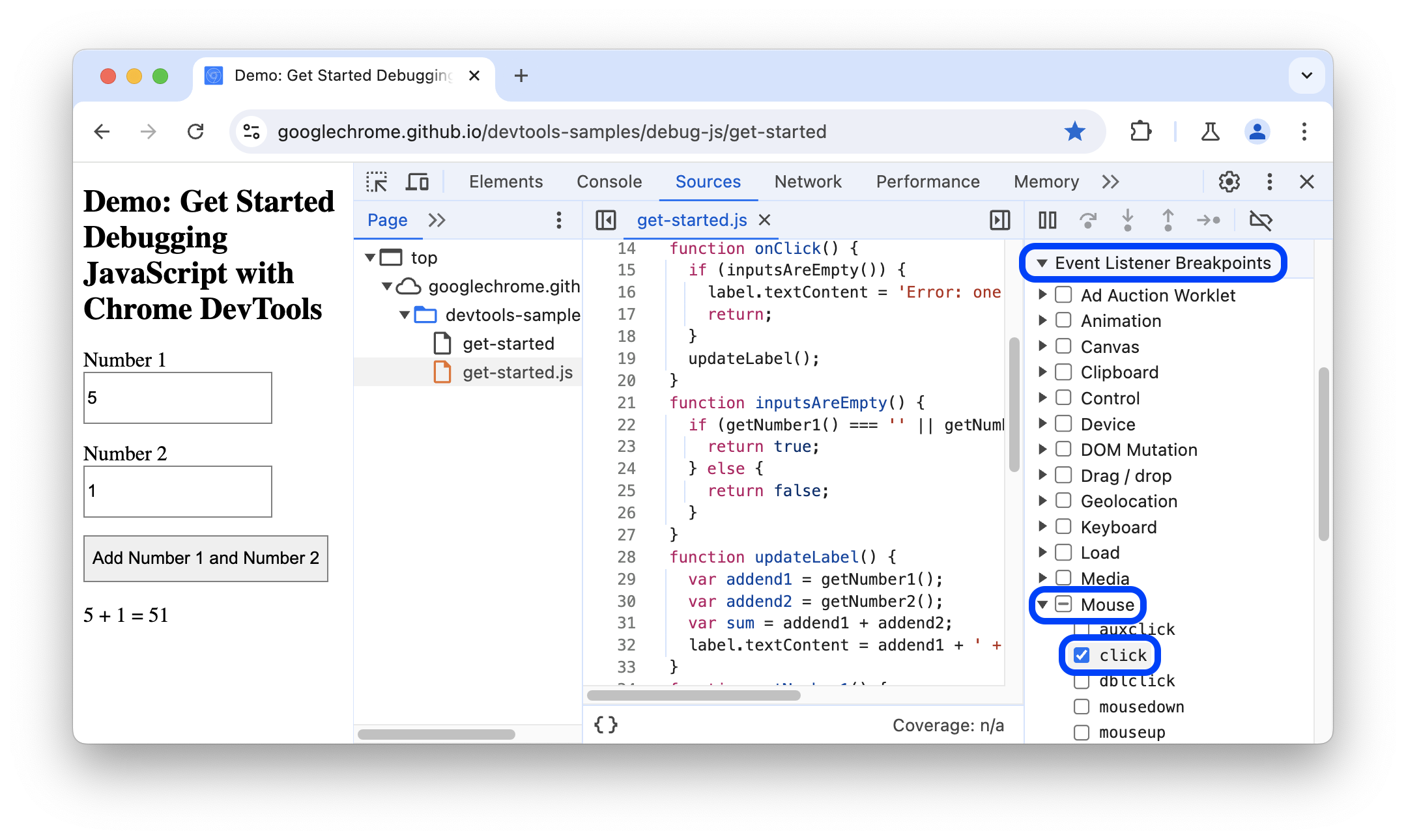Switch to the Network panel tab
Viewport: 1406px width, 840px height.
coord(806,181)
